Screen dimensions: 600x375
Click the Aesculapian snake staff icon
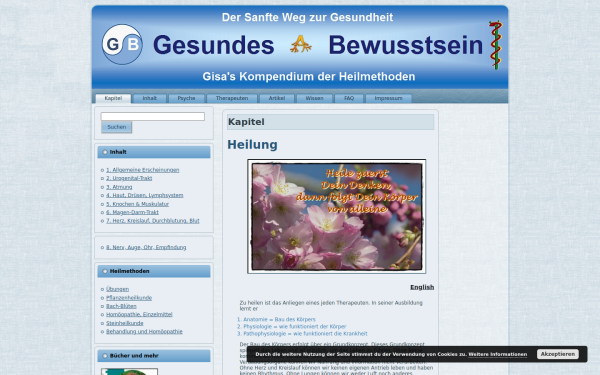click(x=496, y=45)
